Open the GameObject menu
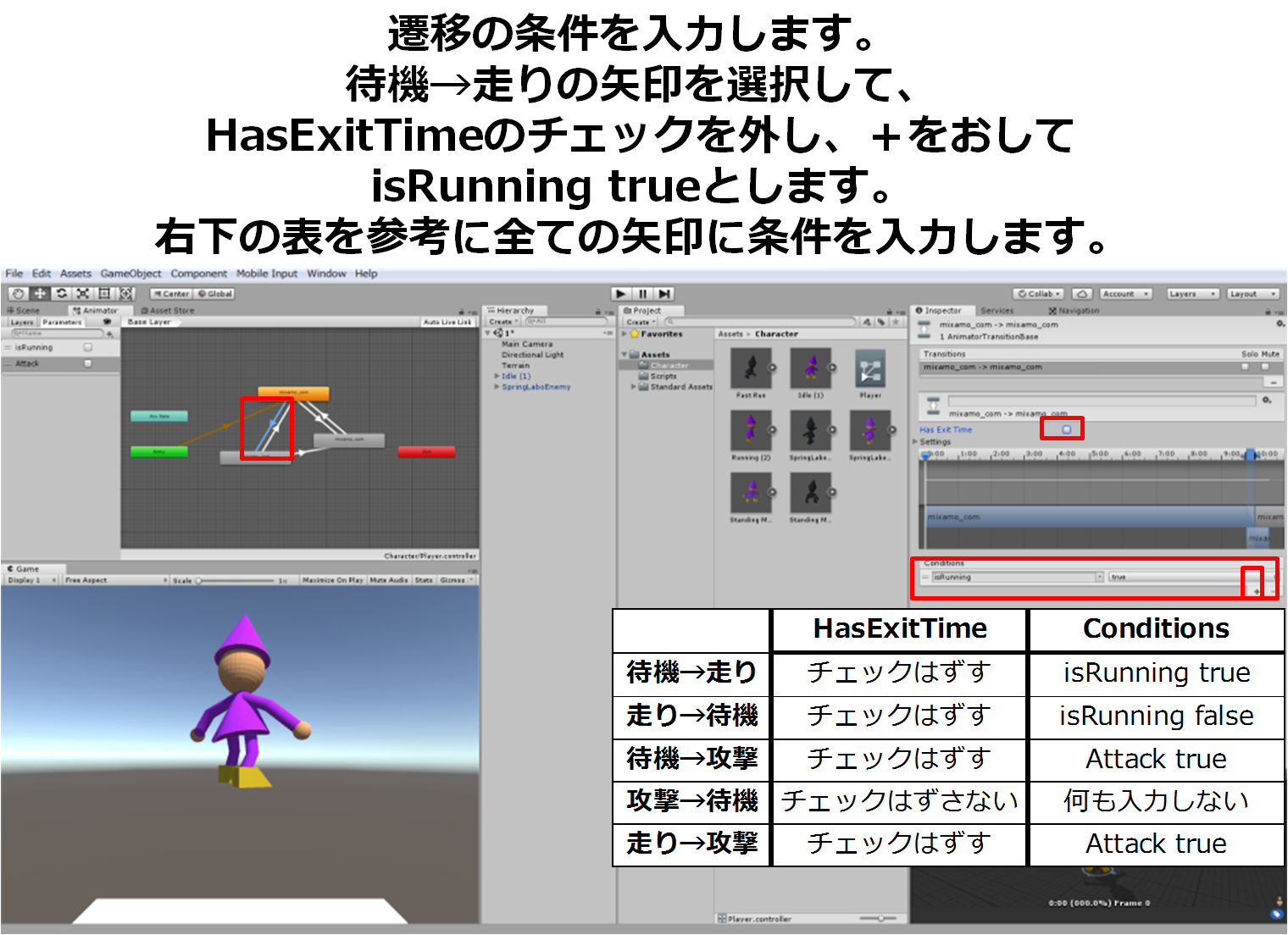The height and width of the screenshot is (935, 1288). coord(130,274)
